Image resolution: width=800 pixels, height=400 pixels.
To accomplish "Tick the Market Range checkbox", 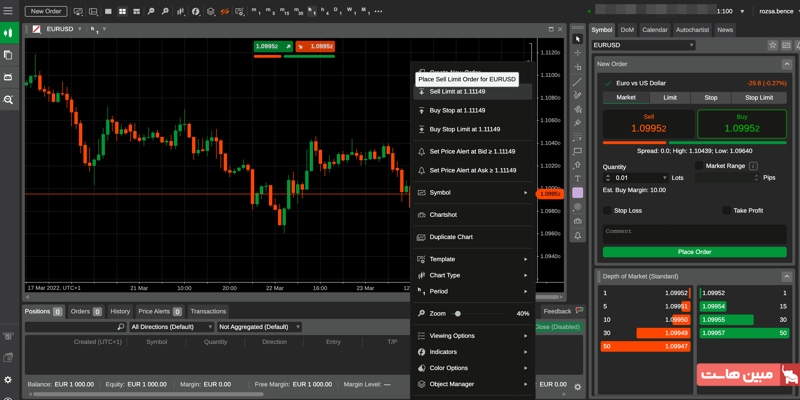I will [x=698, y=166].
